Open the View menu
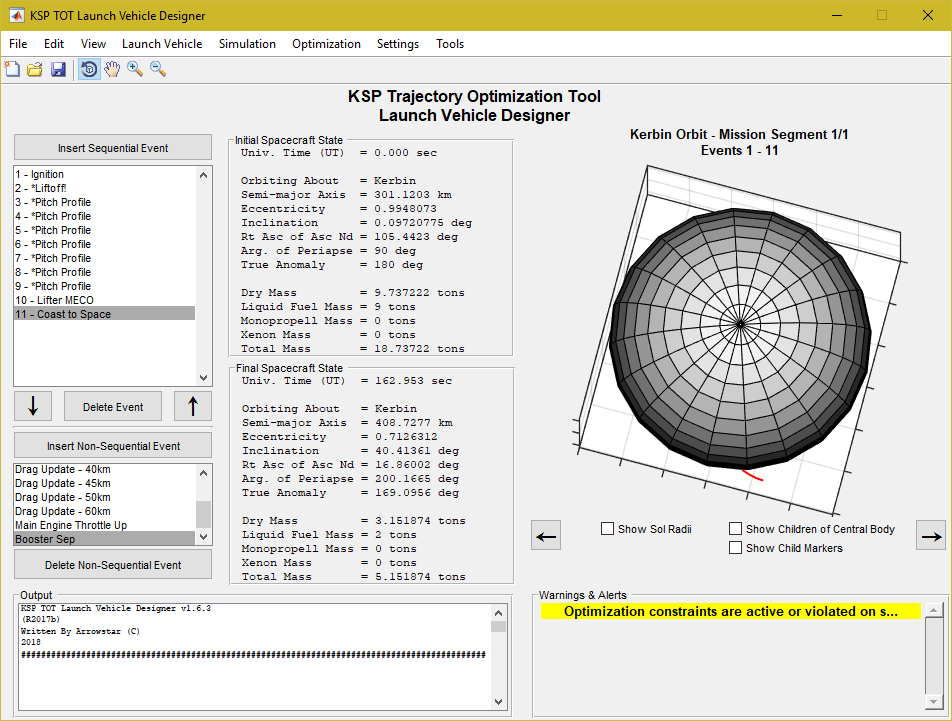952x721 pixels. [93, 44]
